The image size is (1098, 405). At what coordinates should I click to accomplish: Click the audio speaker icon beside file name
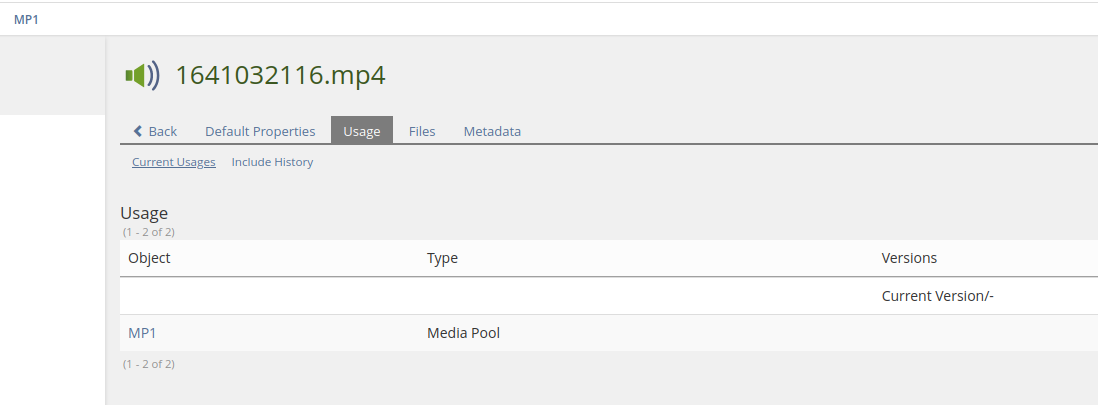tap(142, 75)
